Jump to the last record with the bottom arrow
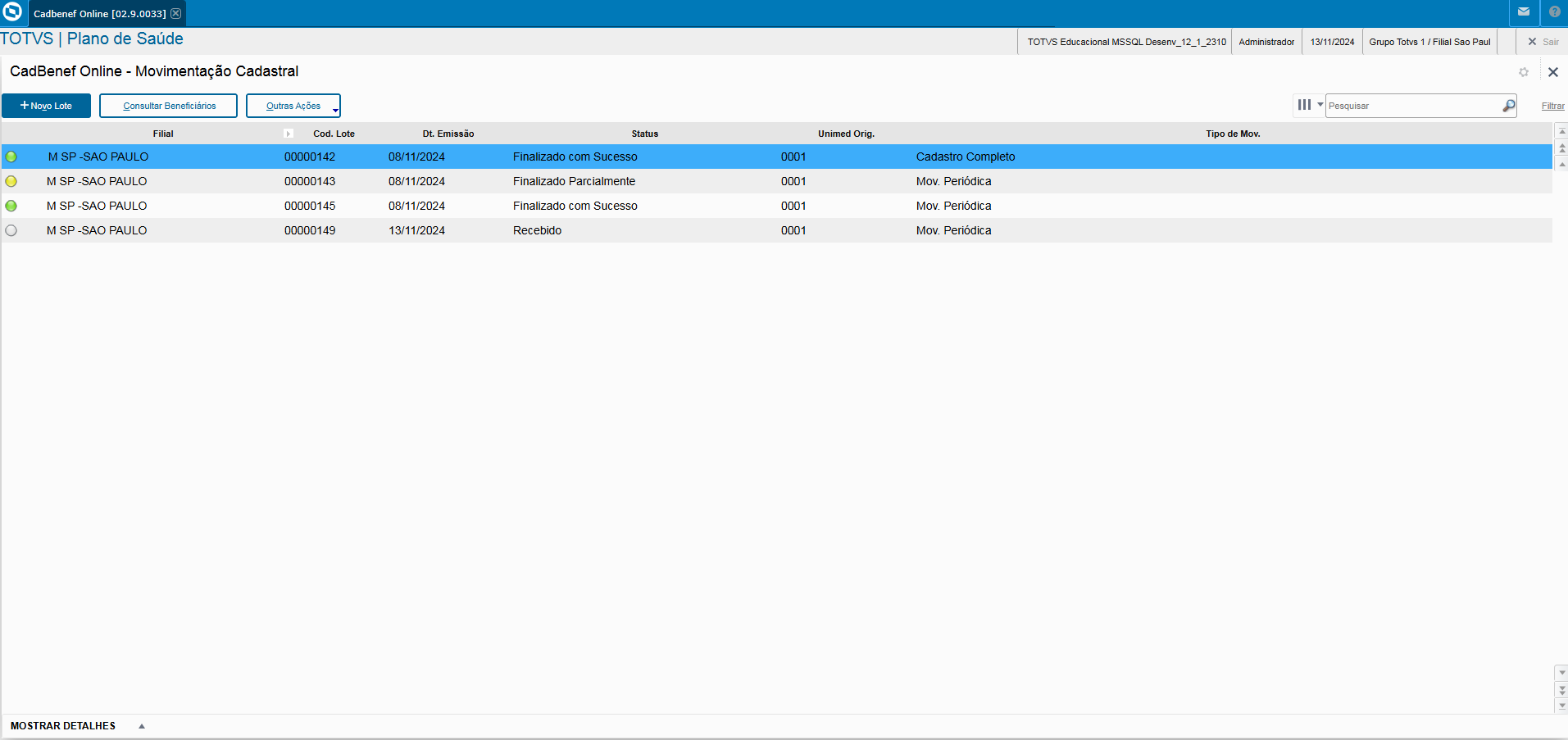Viewport: 1568px width, 740px height. pyautogui.click(x=1561, y=706)
